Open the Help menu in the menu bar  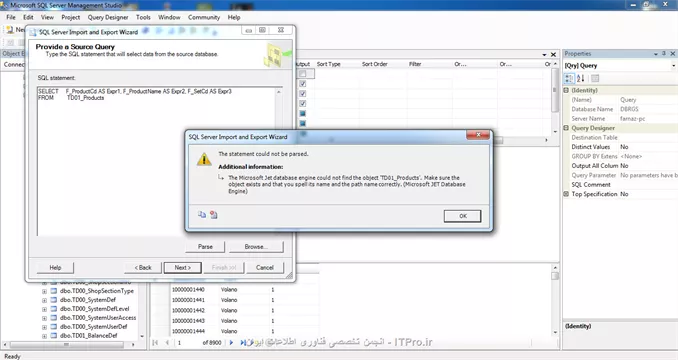(234, 17)
